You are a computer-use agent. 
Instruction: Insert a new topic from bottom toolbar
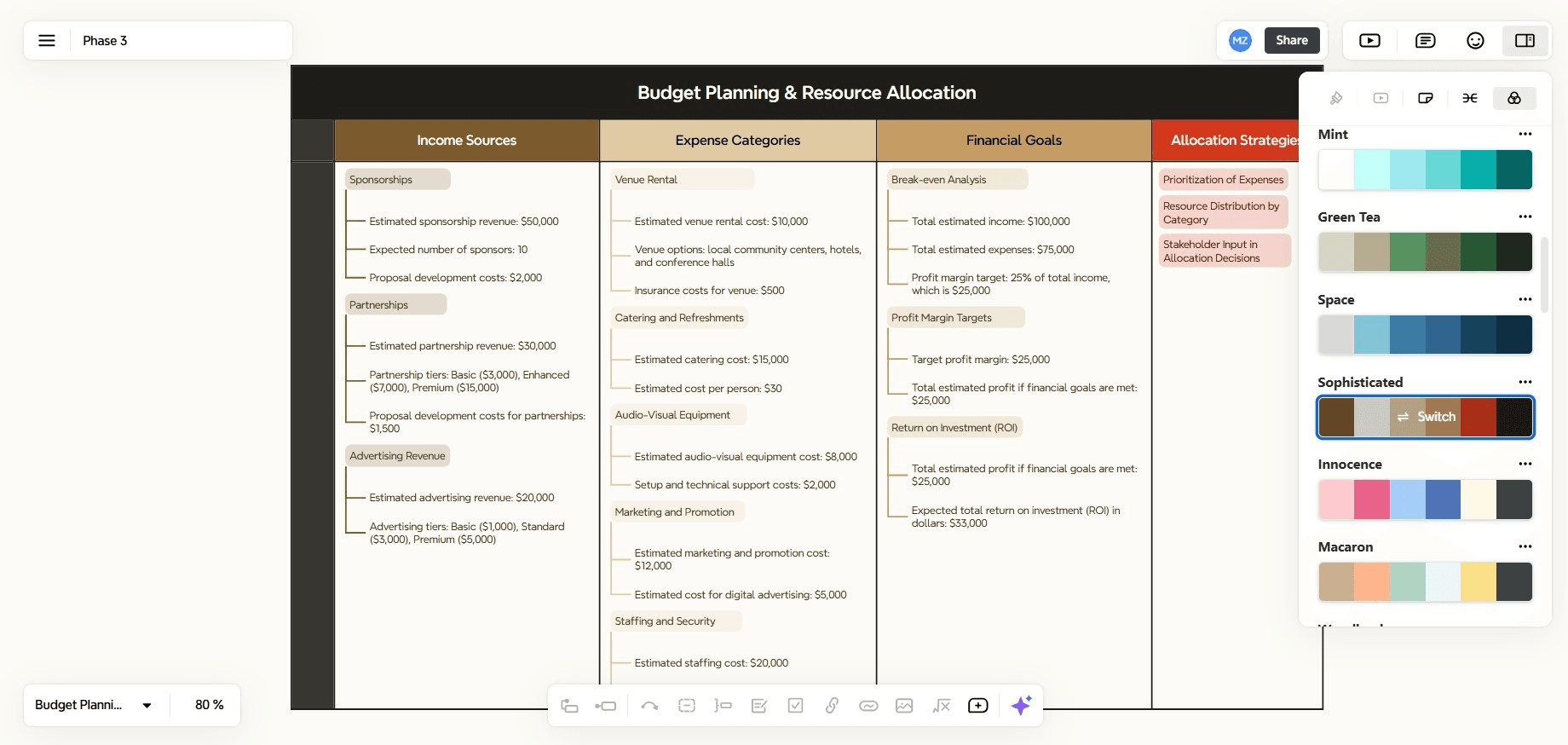(570, 706)
